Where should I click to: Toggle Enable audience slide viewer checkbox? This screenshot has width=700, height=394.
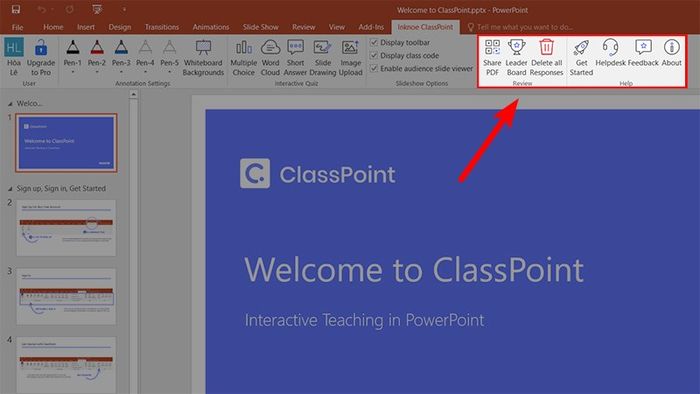(x=374, y=68)
